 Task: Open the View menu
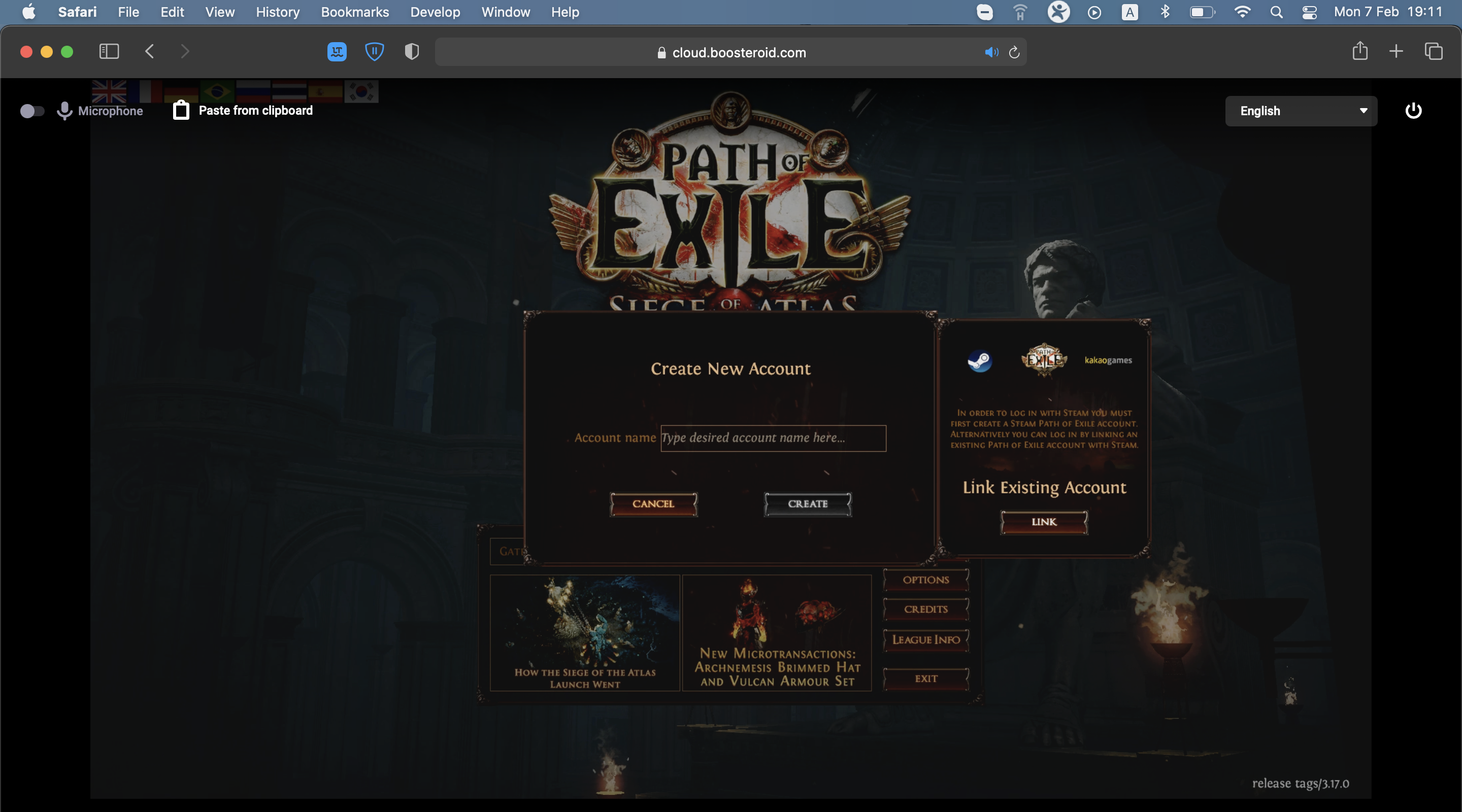tap(220, 12)
